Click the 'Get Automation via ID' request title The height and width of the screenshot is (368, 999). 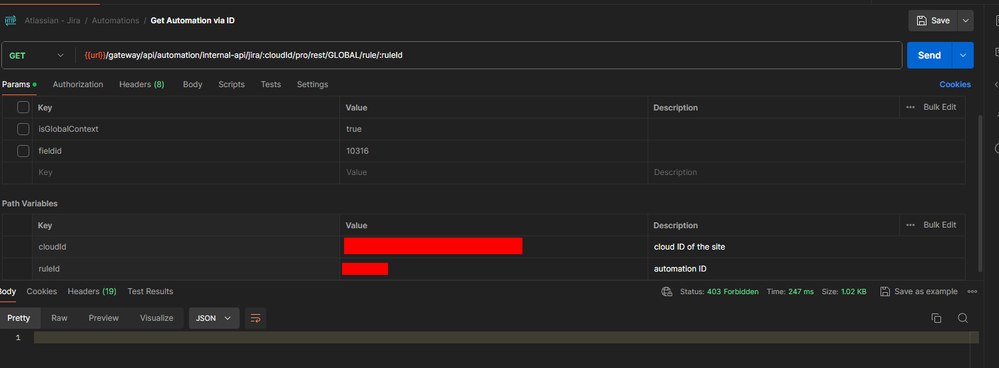tap(192, 20)
